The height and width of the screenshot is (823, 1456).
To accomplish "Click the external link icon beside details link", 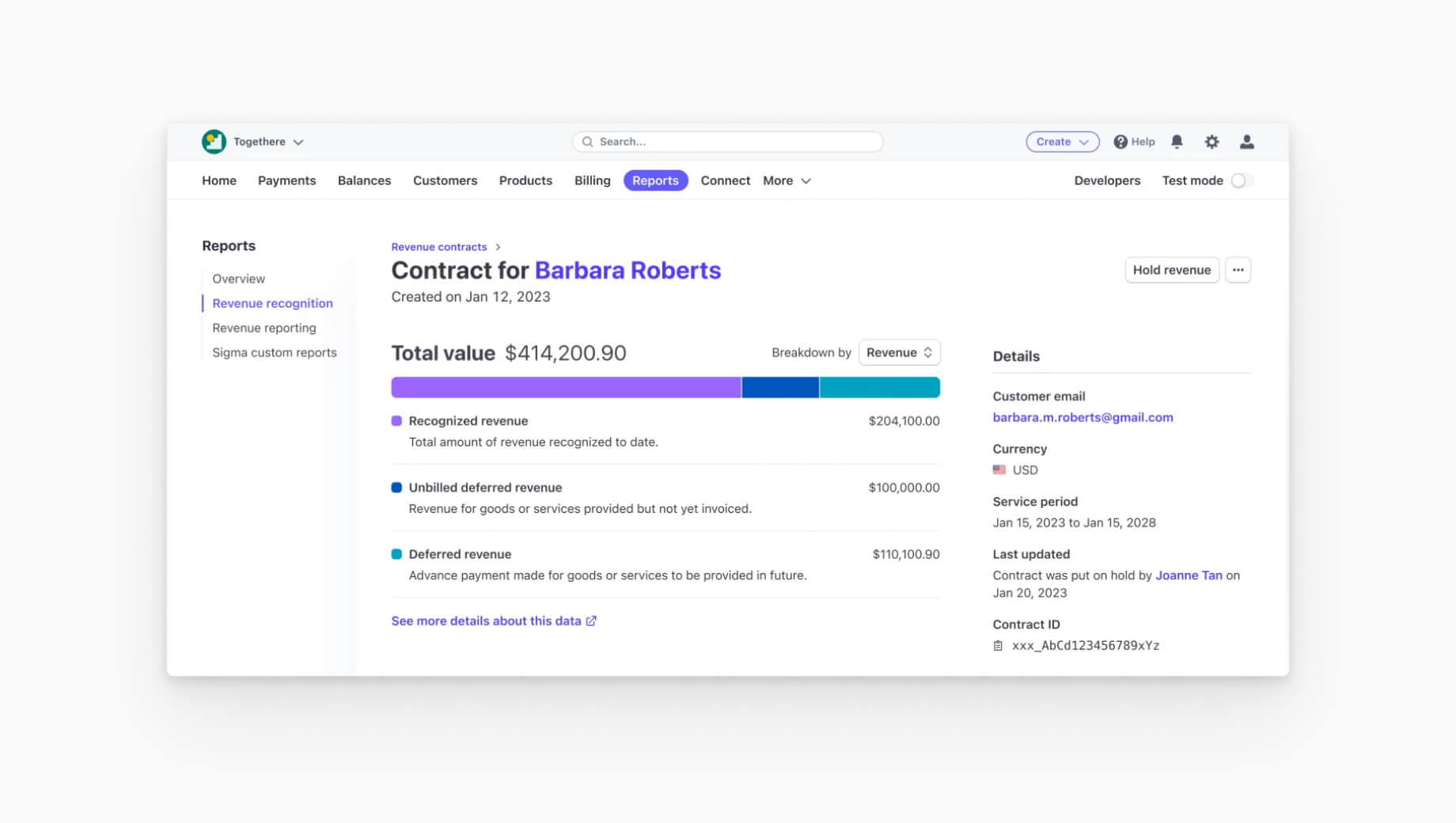I will (591, 621).
